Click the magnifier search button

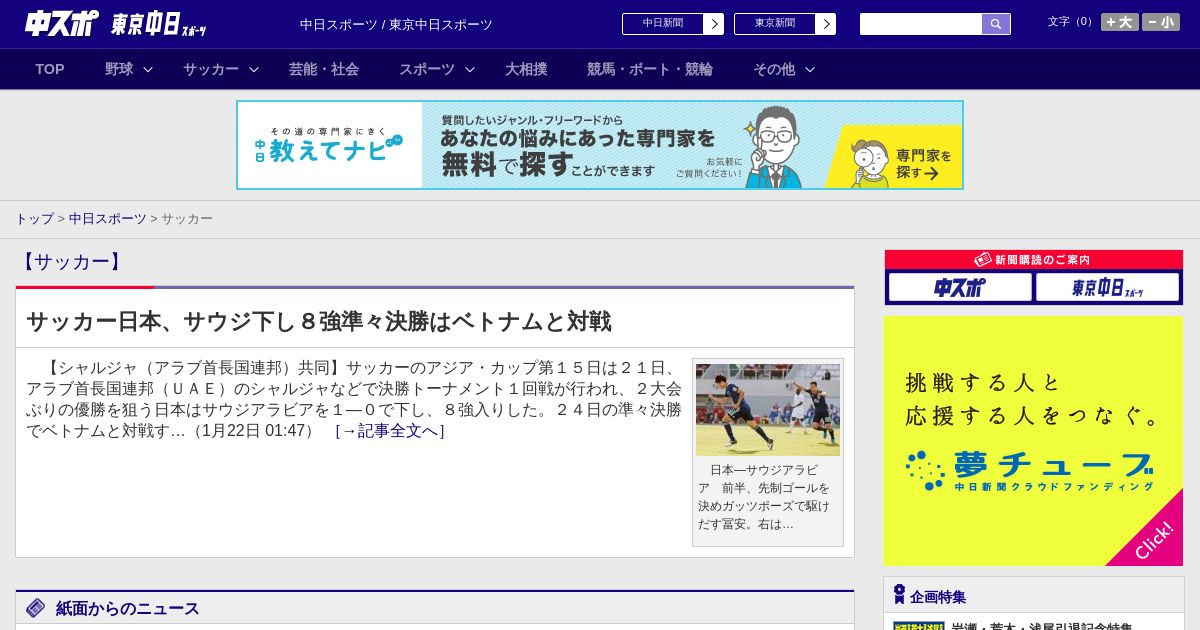pos(996,24)
